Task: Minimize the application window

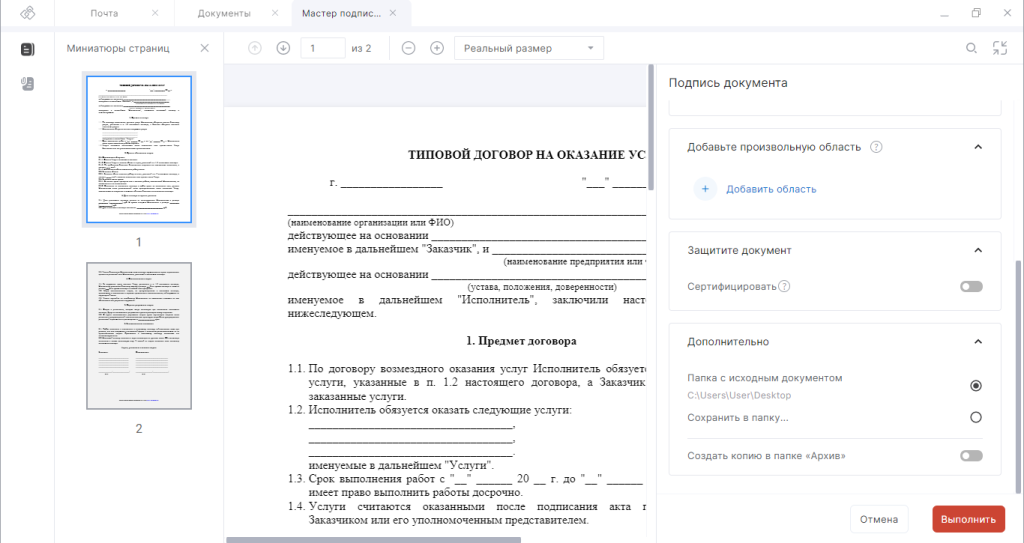Action: (x=944, y=13)
